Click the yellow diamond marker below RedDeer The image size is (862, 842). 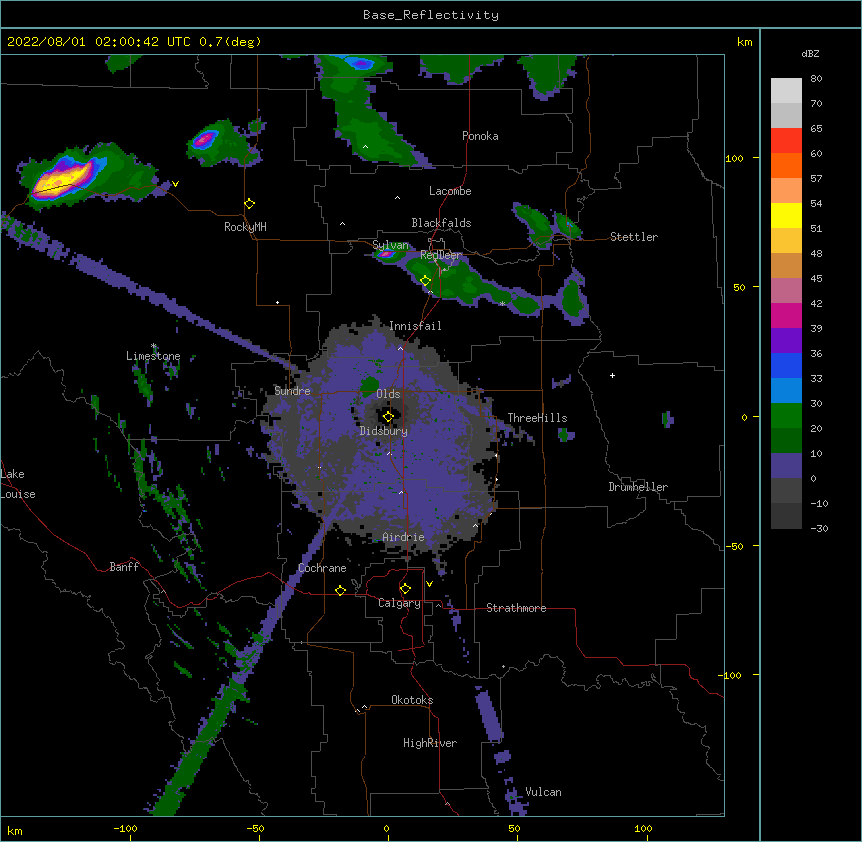[x=425, y=281]
